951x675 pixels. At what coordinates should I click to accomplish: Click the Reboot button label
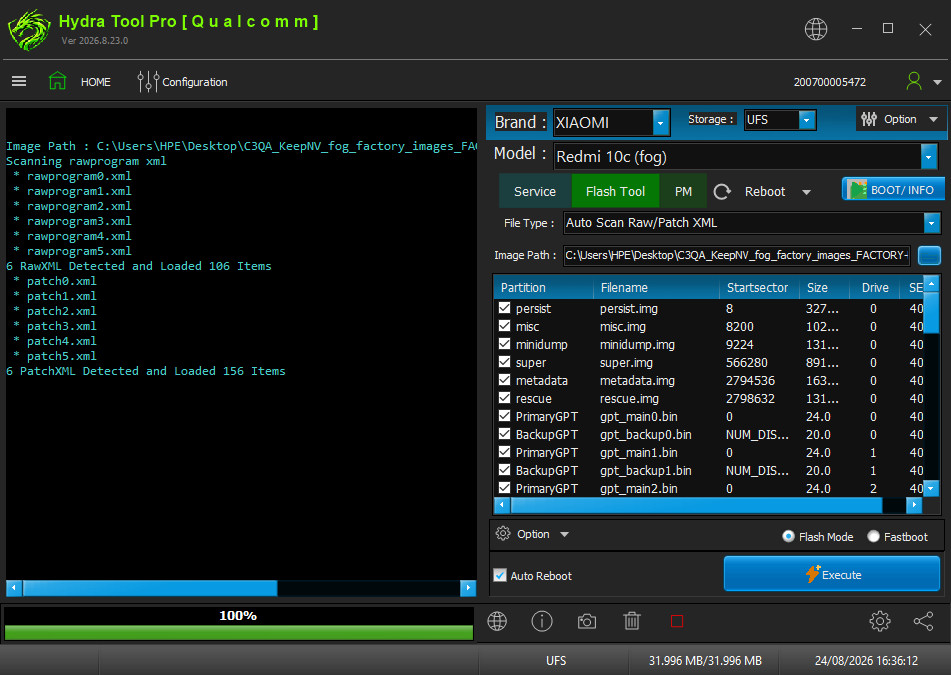(x=765, y=192)
